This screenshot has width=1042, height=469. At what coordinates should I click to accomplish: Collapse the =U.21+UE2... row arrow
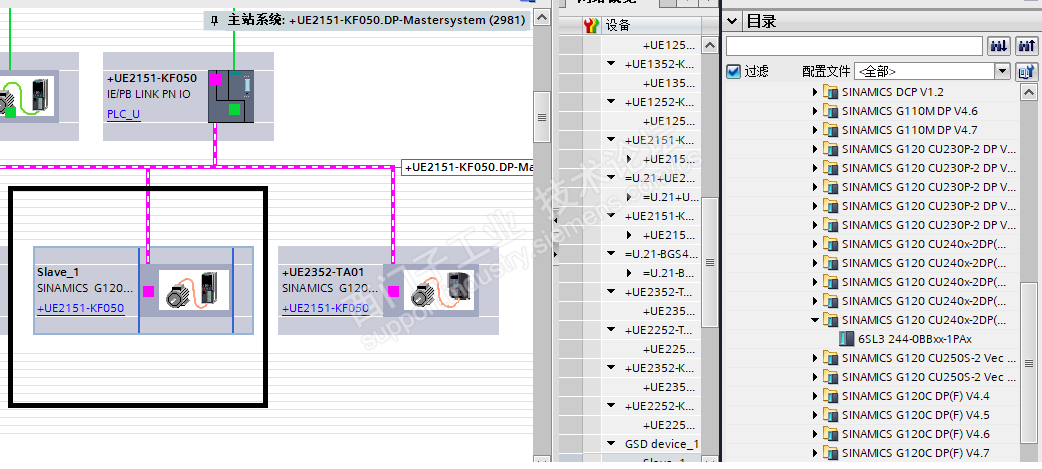coord(611,178)
